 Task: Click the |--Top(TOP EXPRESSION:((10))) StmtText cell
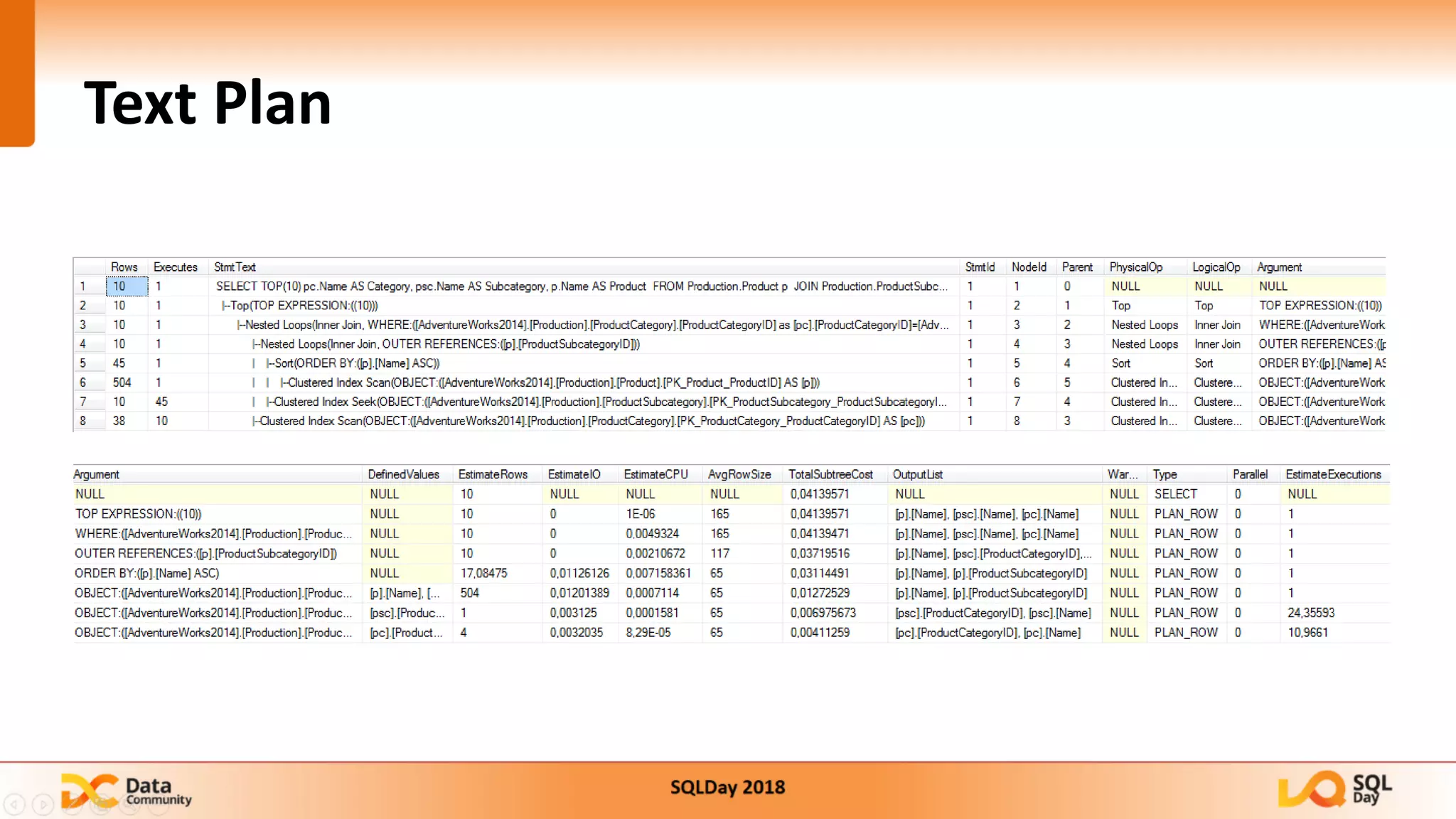(x=583, y=306)
